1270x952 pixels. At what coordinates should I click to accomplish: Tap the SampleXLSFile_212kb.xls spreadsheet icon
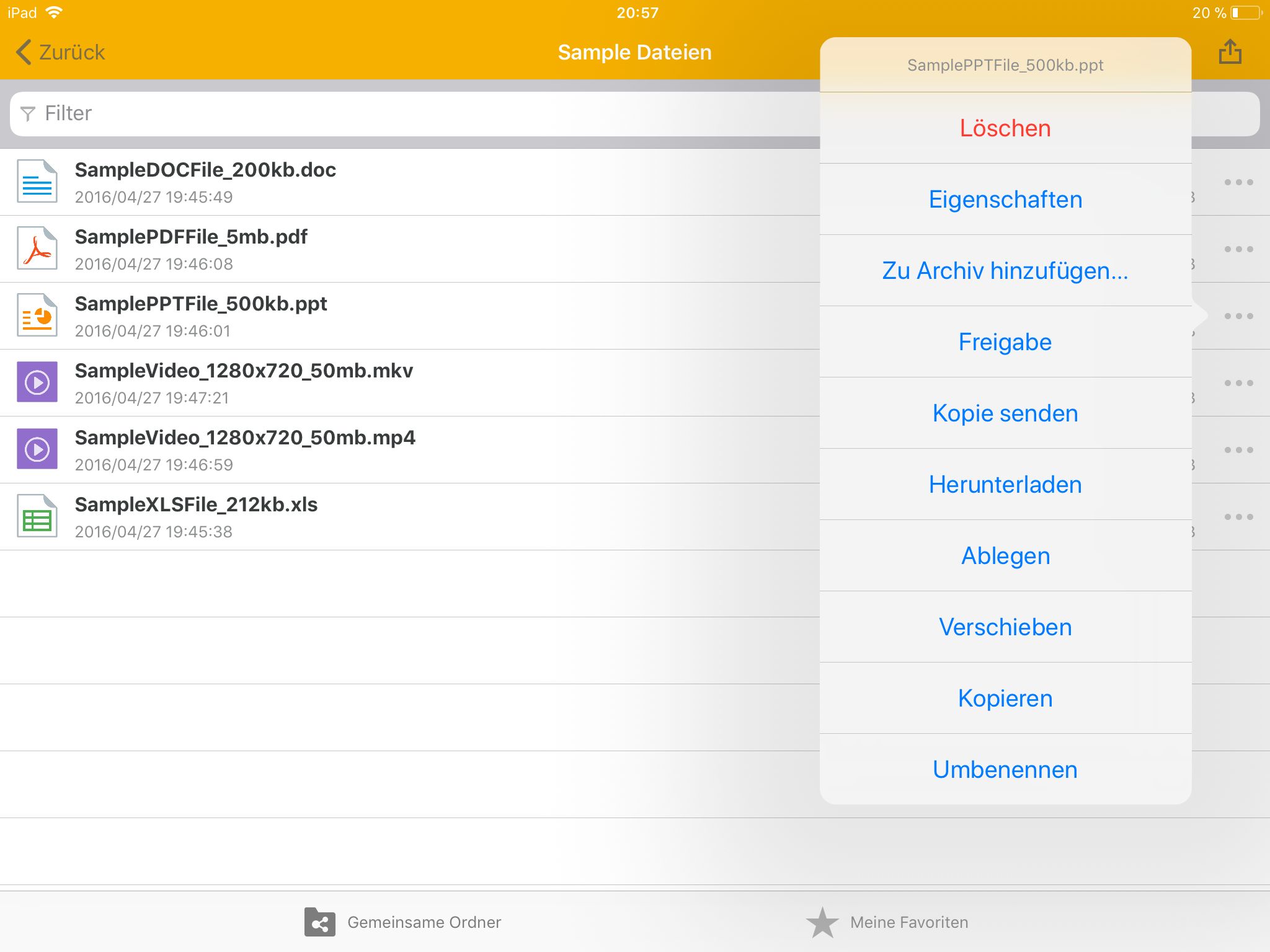37,516
